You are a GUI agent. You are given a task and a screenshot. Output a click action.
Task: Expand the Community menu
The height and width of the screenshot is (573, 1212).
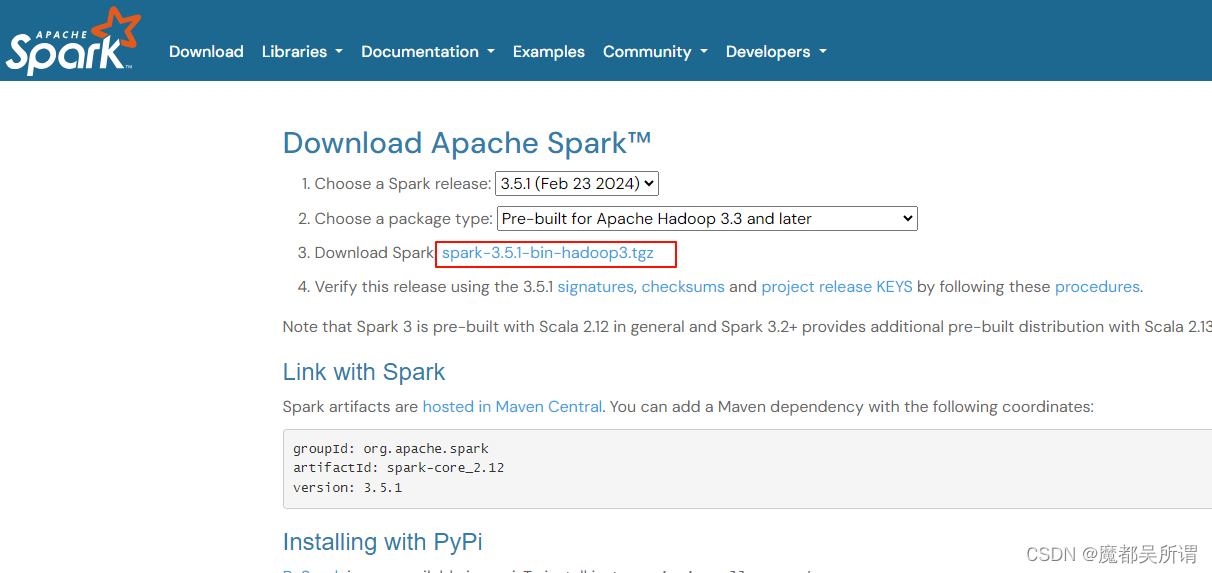pos(655,52)
